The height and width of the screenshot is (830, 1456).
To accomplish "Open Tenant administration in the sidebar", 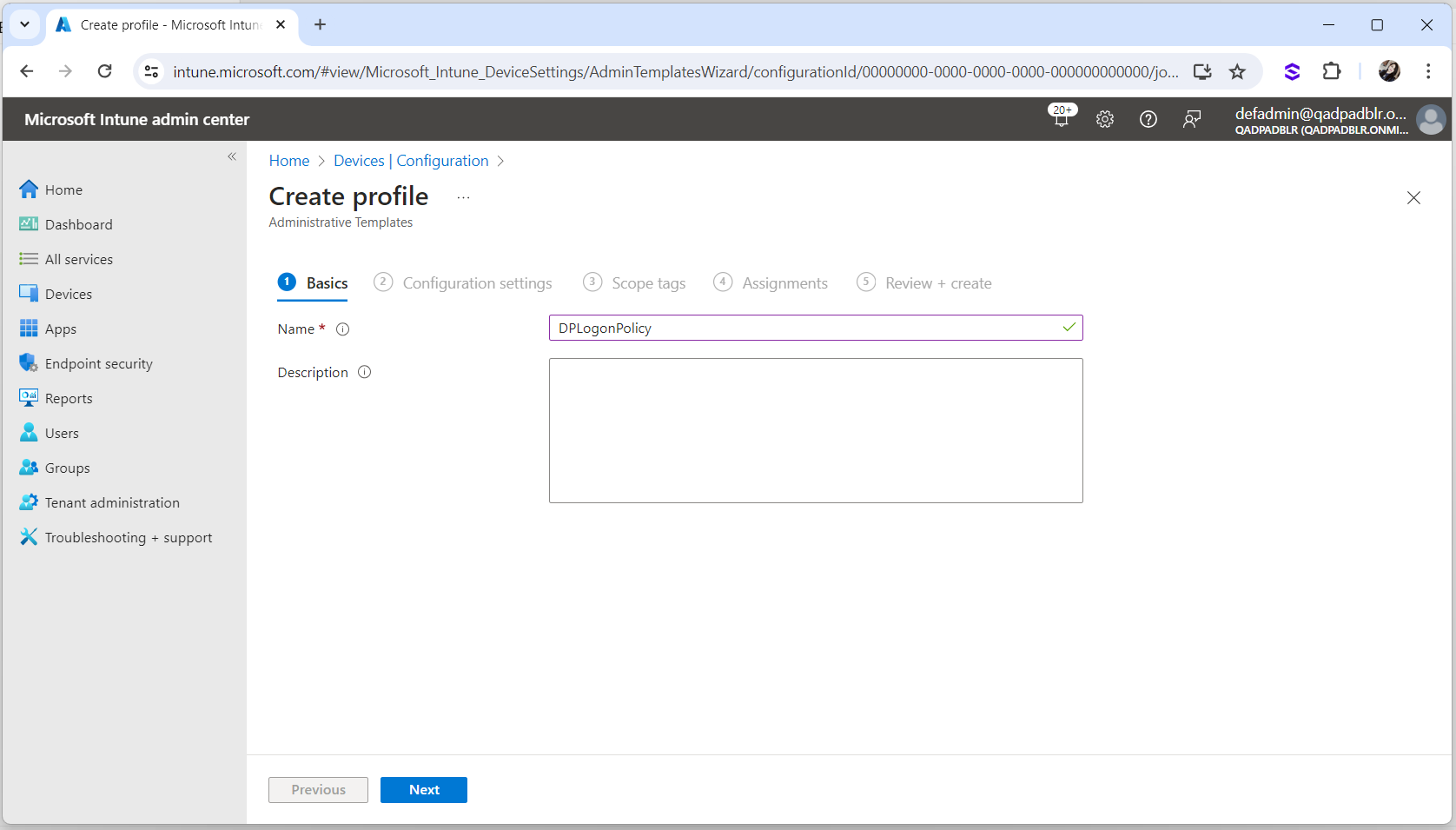I will pyautogui.click(x=100, y=502).
